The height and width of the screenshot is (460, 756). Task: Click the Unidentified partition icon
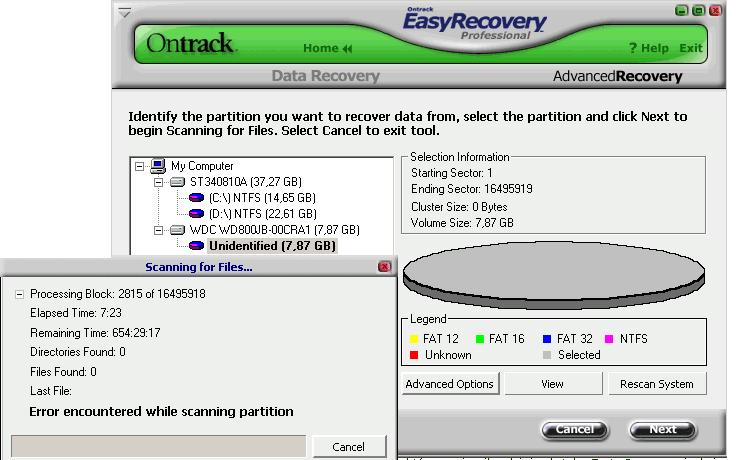coord(196,246)
